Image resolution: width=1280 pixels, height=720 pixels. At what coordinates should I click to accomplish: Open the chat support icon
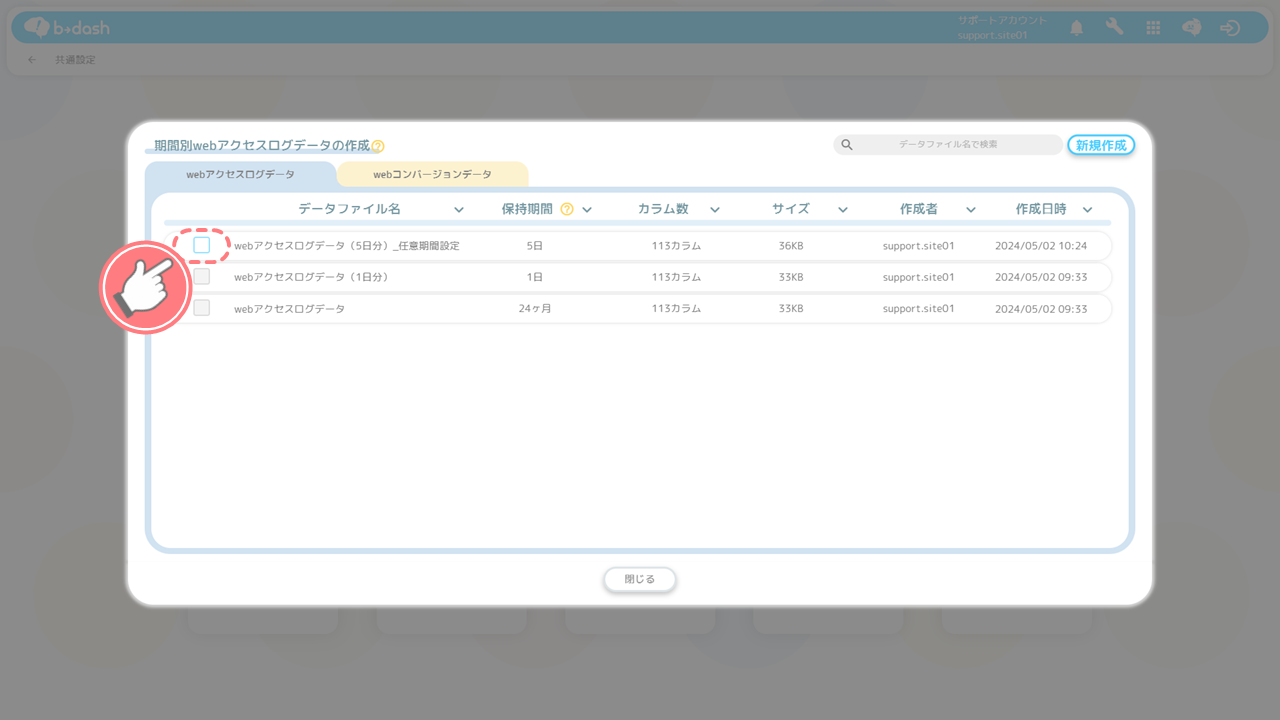click(x=1191, y=28)
